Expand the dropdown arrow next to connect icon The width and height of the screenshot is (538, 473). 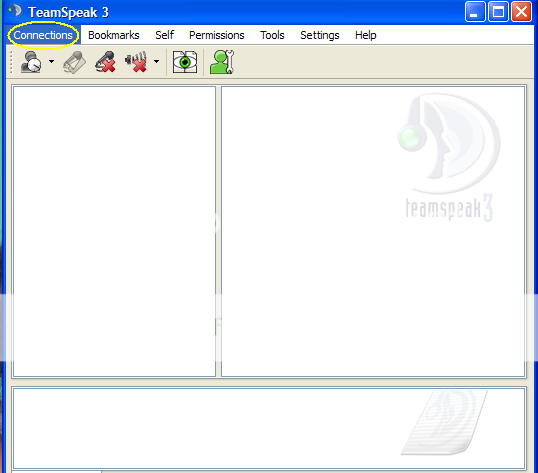[x=51, y=61]
